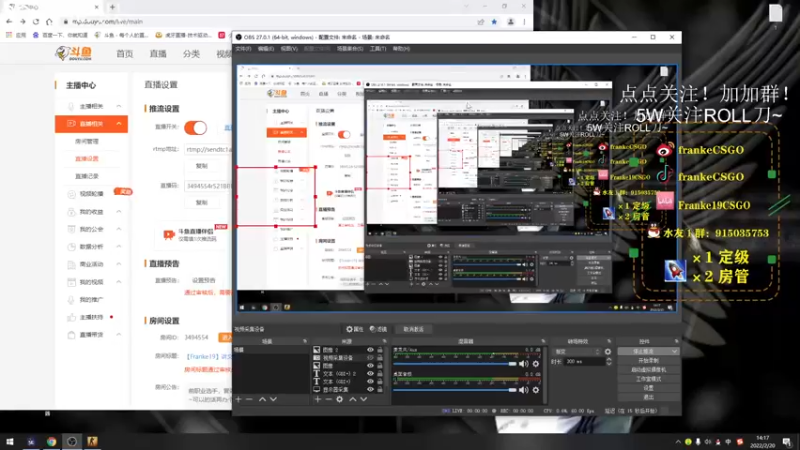The image size is (800, 450).
Task: Hide the 文本 (GDI+) 2 source
Action: point(370,373)
